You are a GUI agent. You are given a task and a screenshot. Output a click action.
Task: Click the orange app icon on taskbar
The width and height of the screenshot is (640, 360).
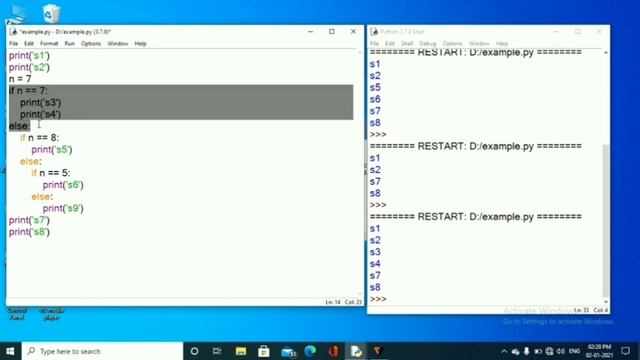(378, 351)
